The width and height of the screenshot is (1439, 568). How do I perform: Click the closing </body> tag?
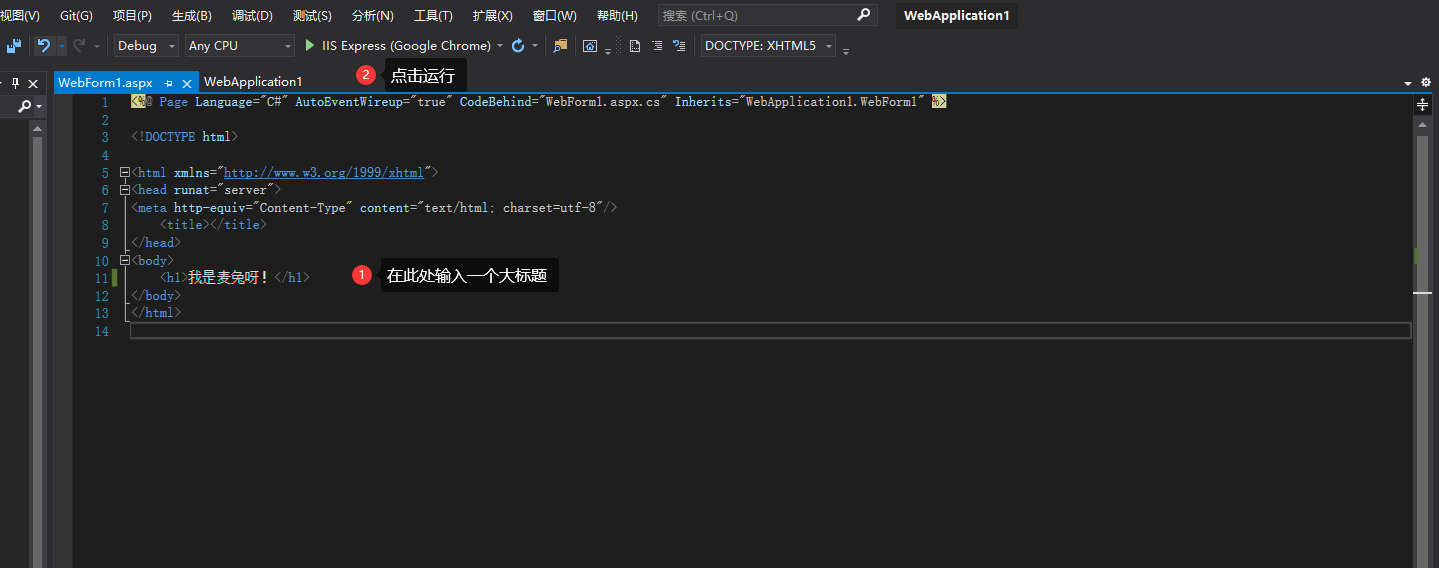pyautogui.click(x=156, y=296)
